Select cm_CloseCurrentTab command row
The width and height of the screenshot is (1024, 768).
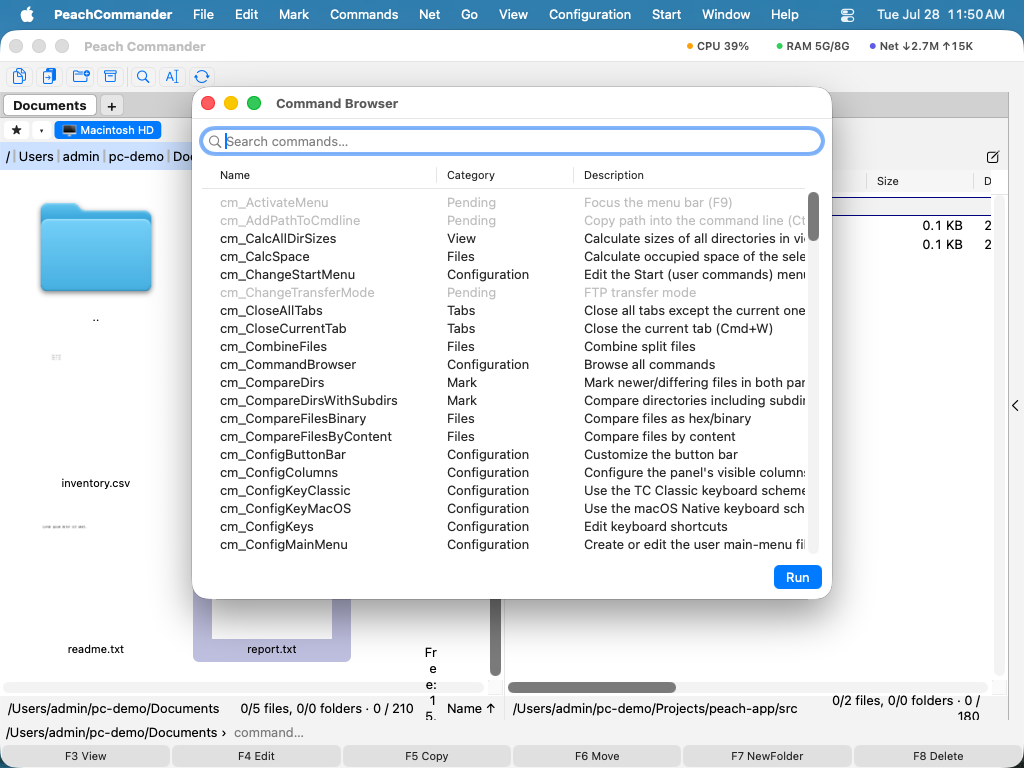click(x=504, y=328)
